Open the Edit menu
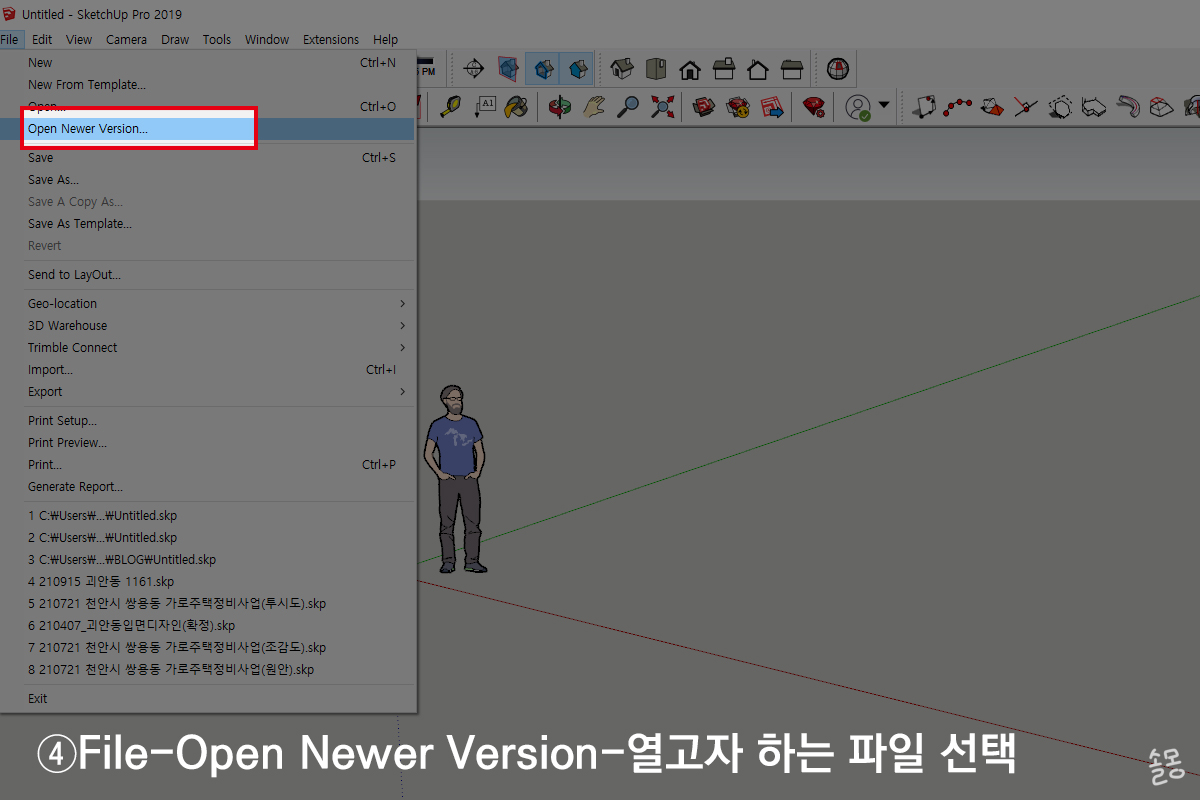 pos(42,39)
